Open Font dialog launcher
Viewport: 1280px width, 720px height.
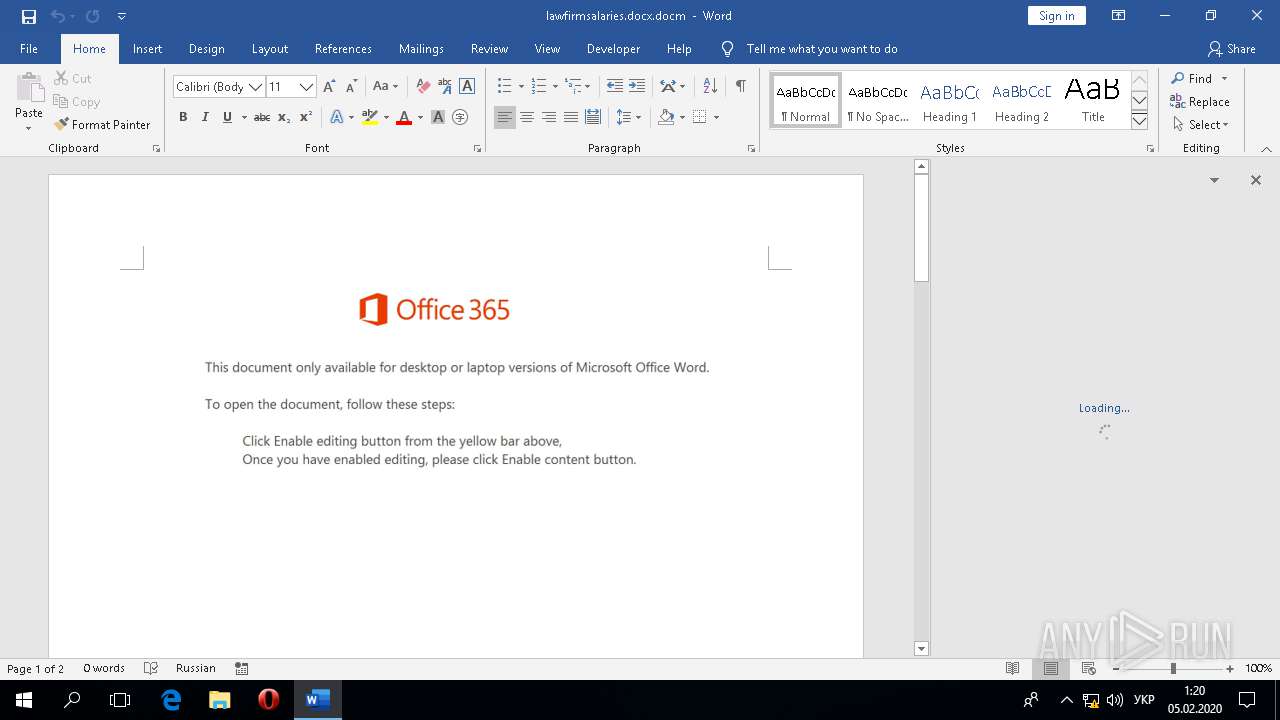(477, 148)
